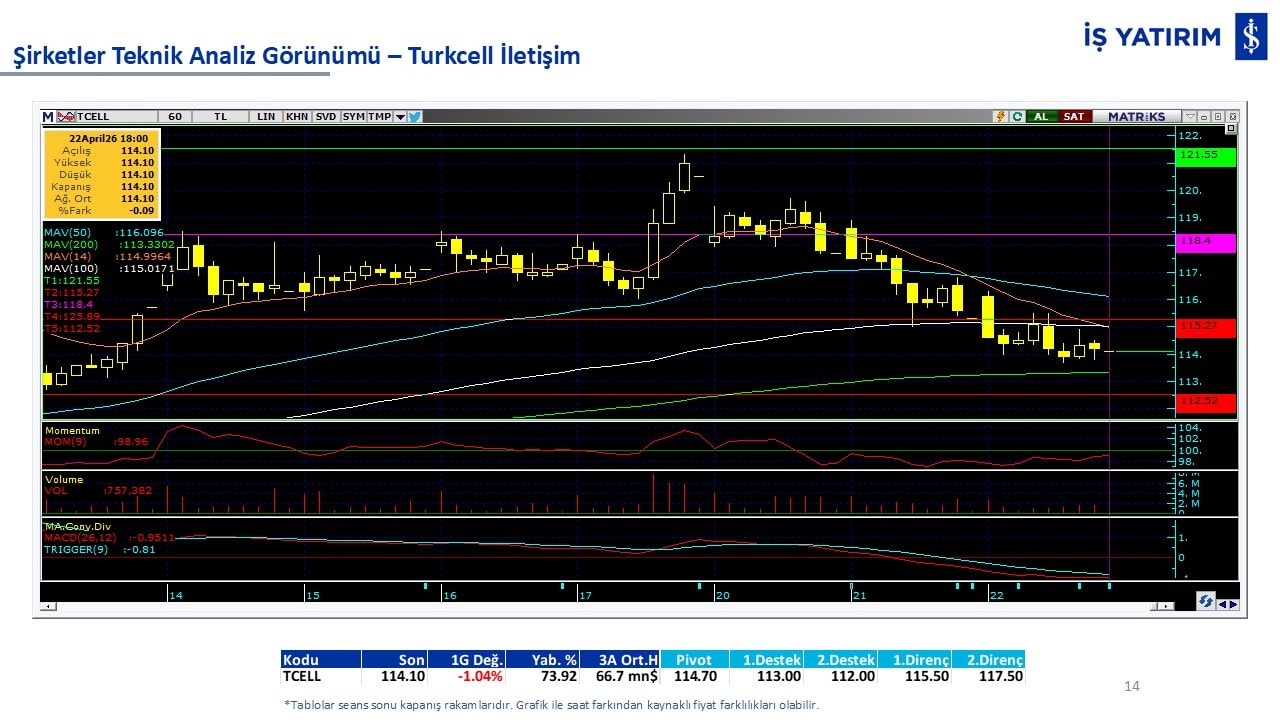Screen dimensions: 1280x720
Task: Click the Matriks M icon in chart toolbar
Action: click(x=48, y=116)
